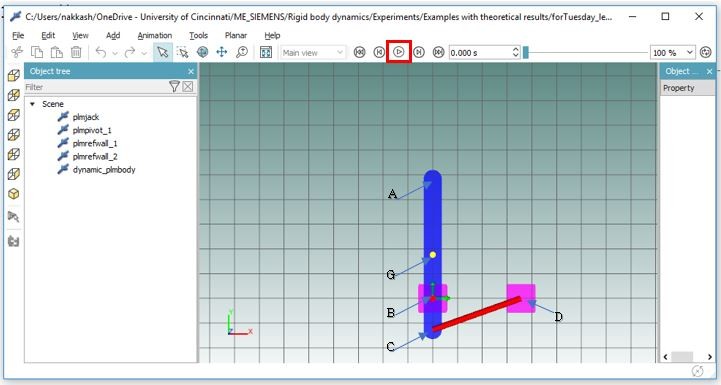Click the Redo arrow icon
Viewport: 721px width, 385px height.
click(x=130, y=52)
